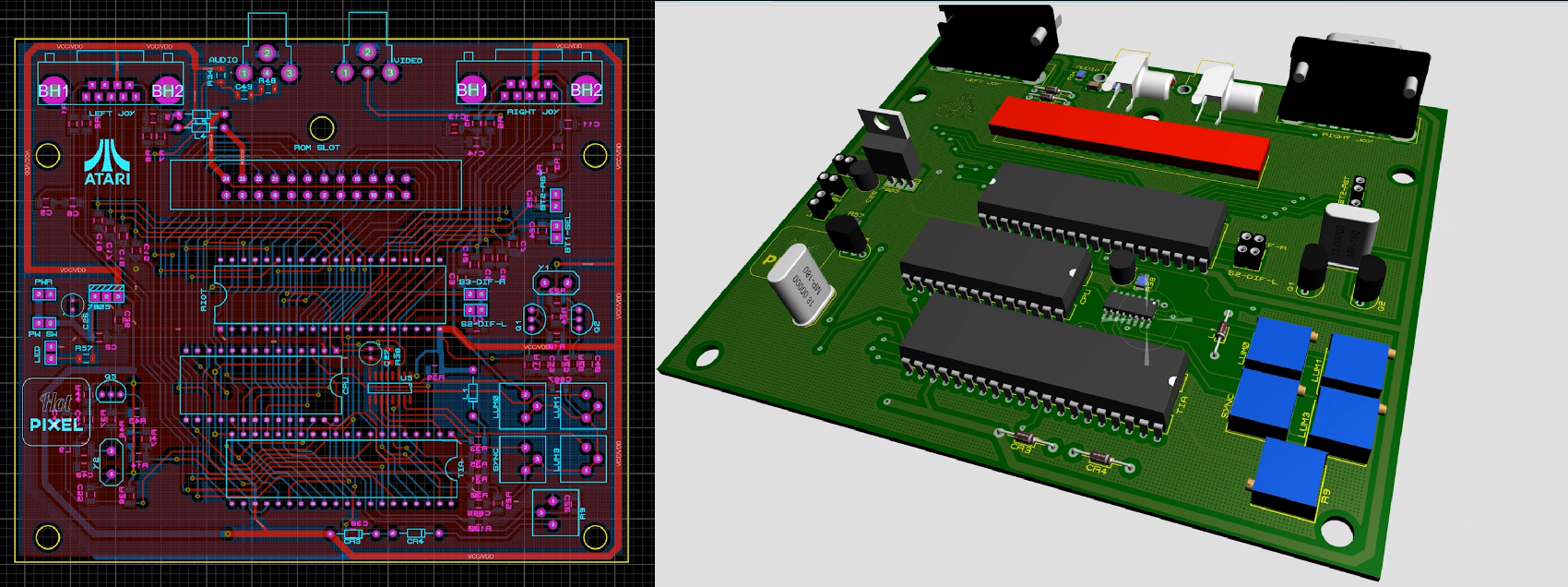This screenshot has width=1568, height=587.
Task: Click the TIA chip designator in layout
Action: (x=462, y=469)
